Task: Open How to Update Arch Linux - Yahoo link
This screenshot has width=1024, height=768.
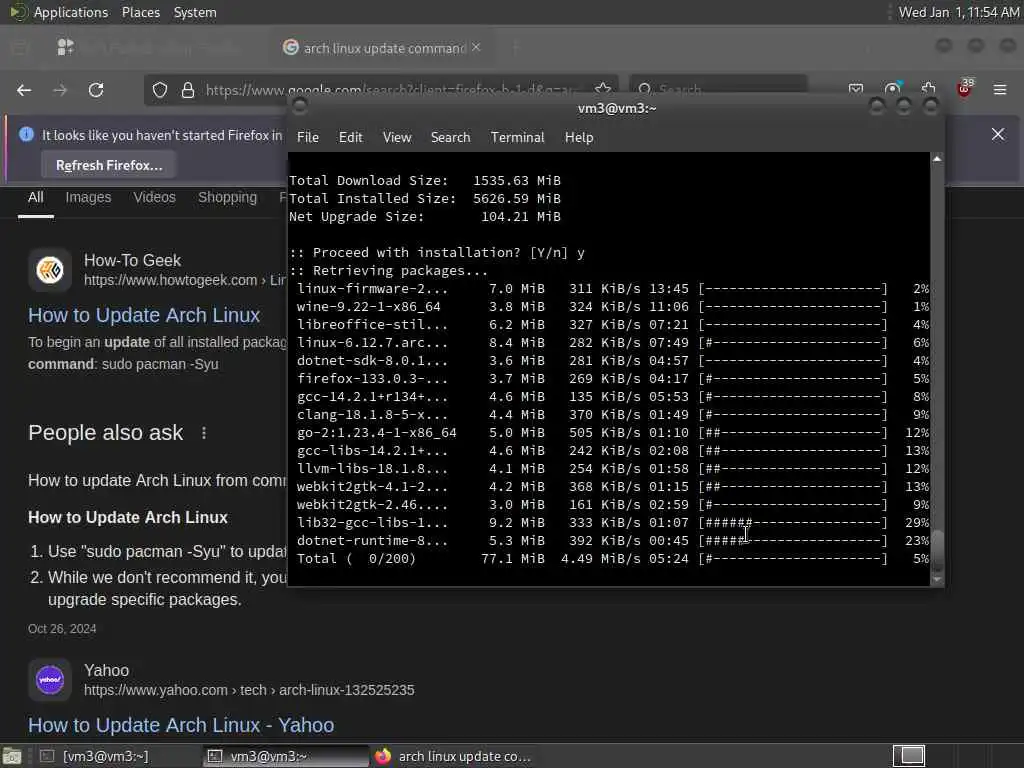Action: coord(181,725)
